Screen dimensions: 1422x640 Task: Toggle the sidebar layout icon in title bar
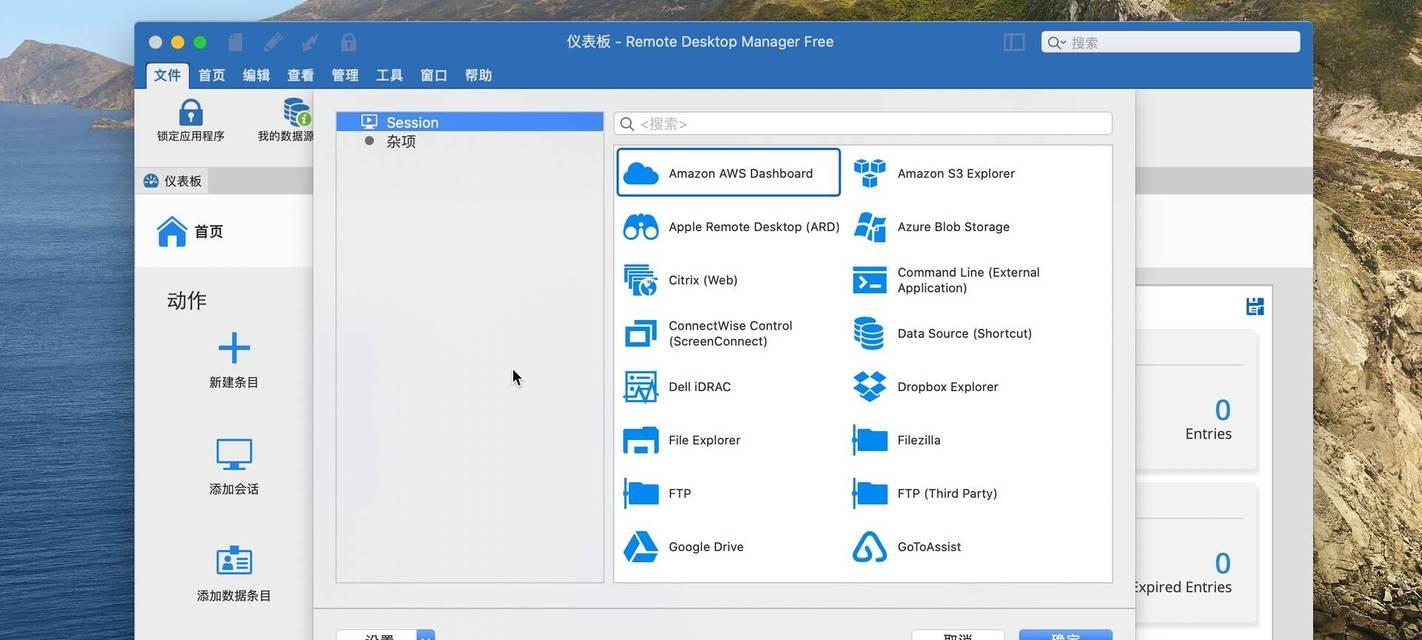coord(1014,42)
